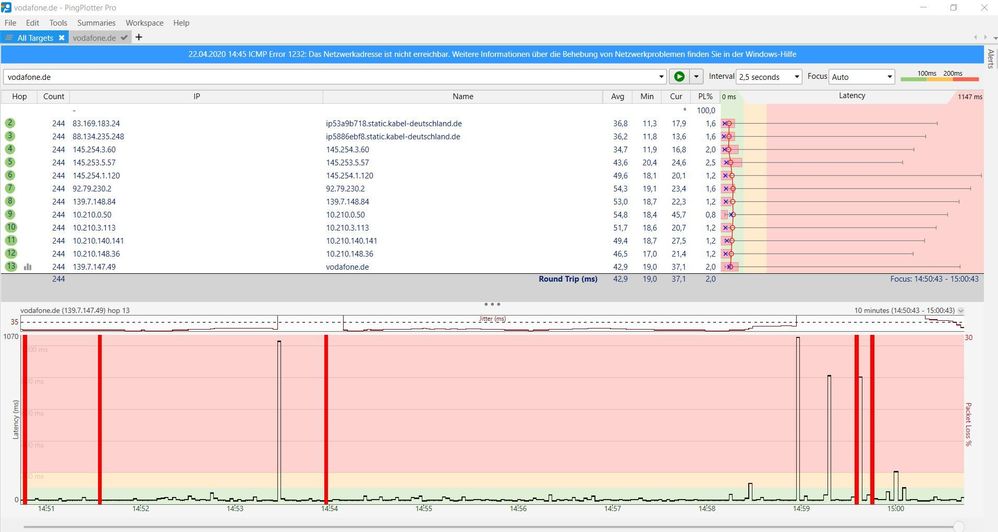Screen dimensions: 998x532
Task: Select hop 5 green circle icon
Action: 10,162
